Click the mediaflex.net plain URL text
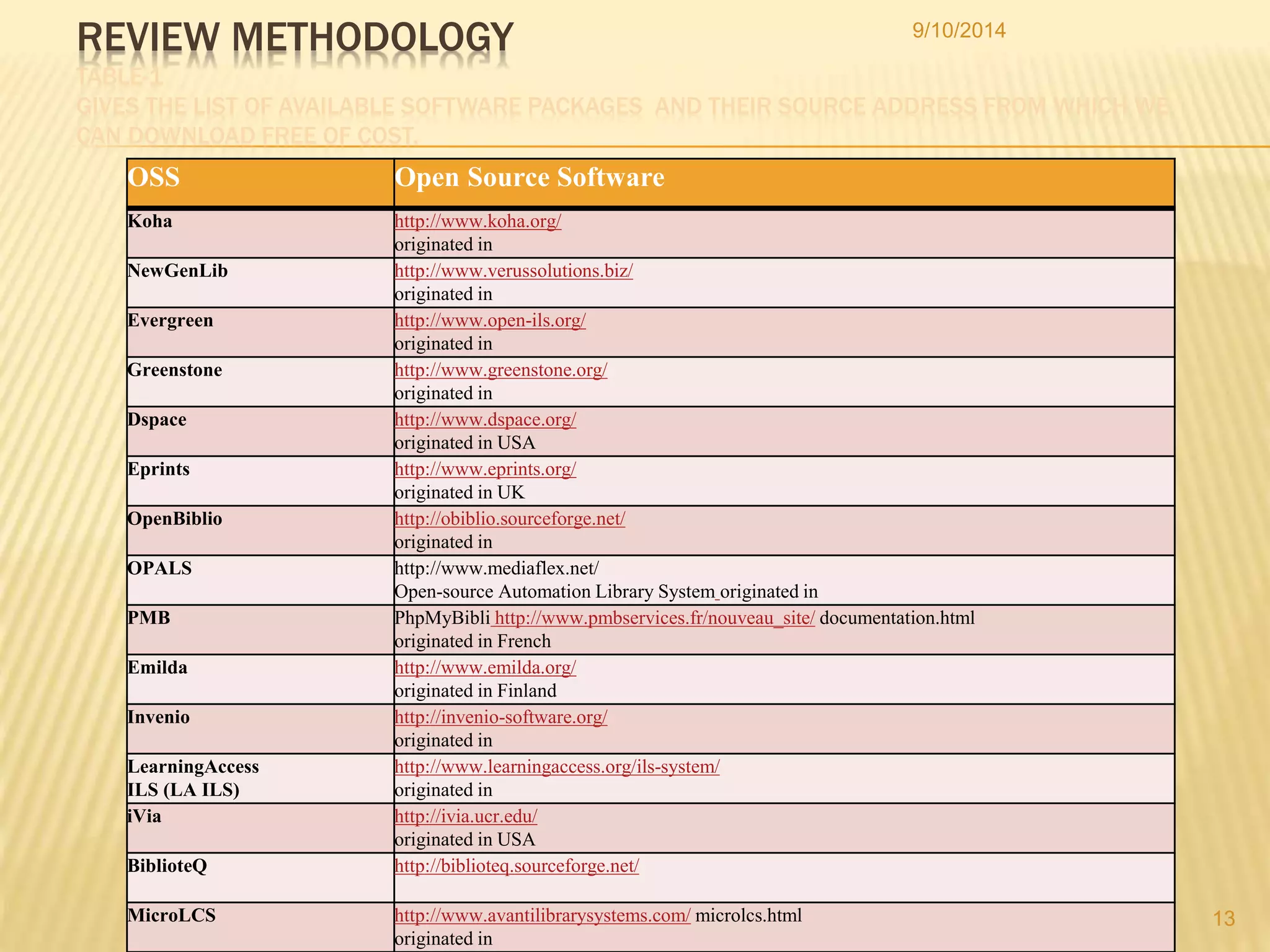Image resolution: width=1270 pixels, height=952 pixels. click(497, 568)
